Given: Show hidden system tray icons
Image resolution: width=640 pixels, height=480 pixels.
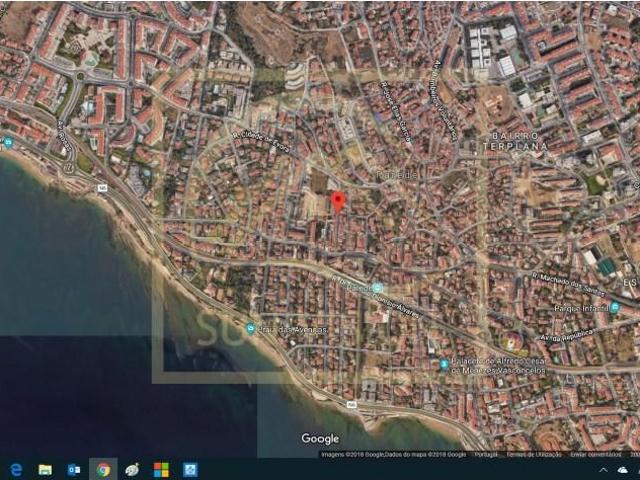Looking at the screenshot, I should [x=603, y=470].
